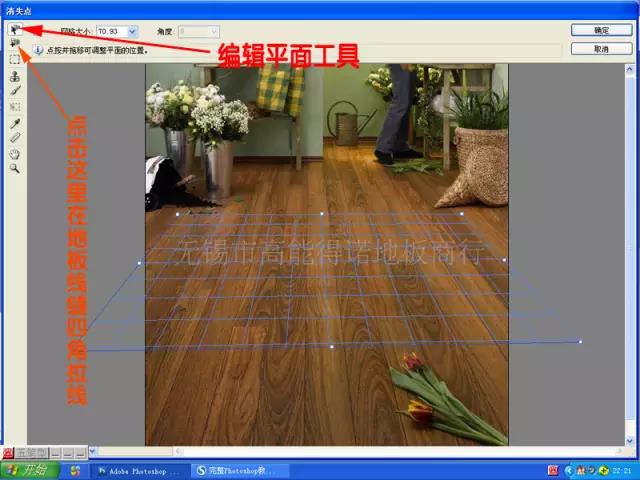
Task: Confirm with the 确定 button
Action: tap(601, 30)
